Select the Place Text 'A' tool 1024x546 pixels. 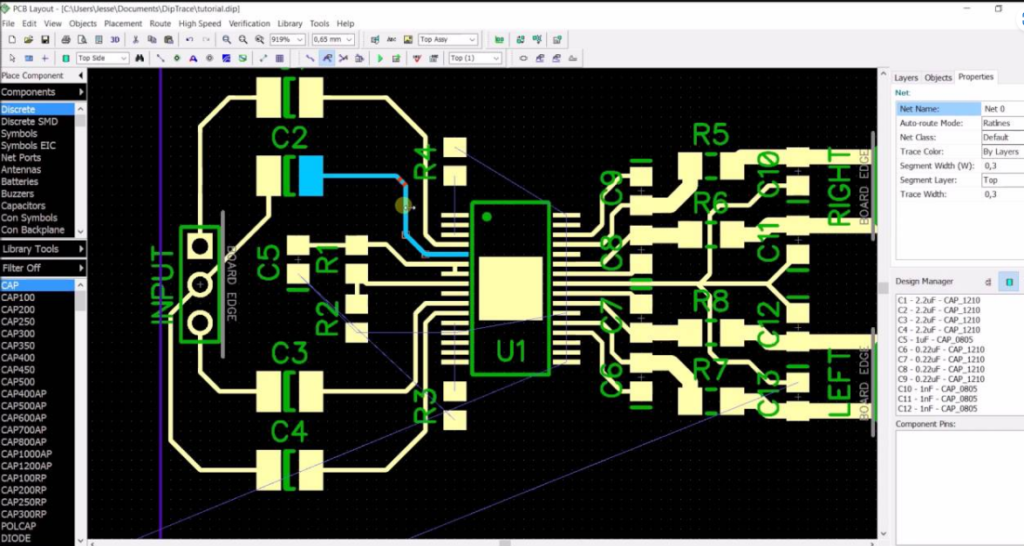(193, 59)
